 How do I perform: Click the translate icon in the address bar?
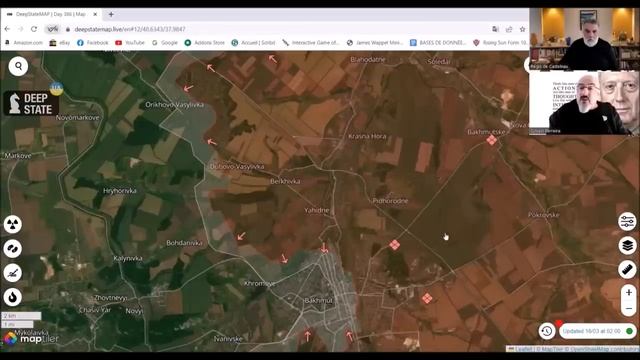(496, 29)
